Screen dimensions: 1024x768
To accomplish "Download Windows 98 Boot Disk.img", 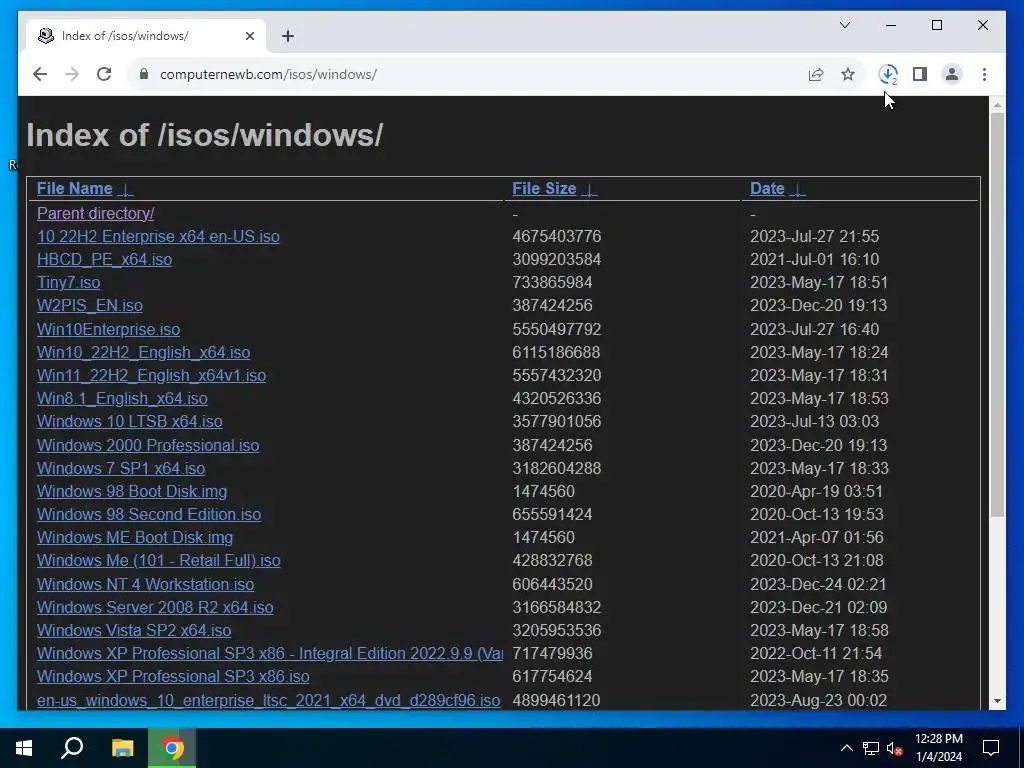I will coord(132,491).
